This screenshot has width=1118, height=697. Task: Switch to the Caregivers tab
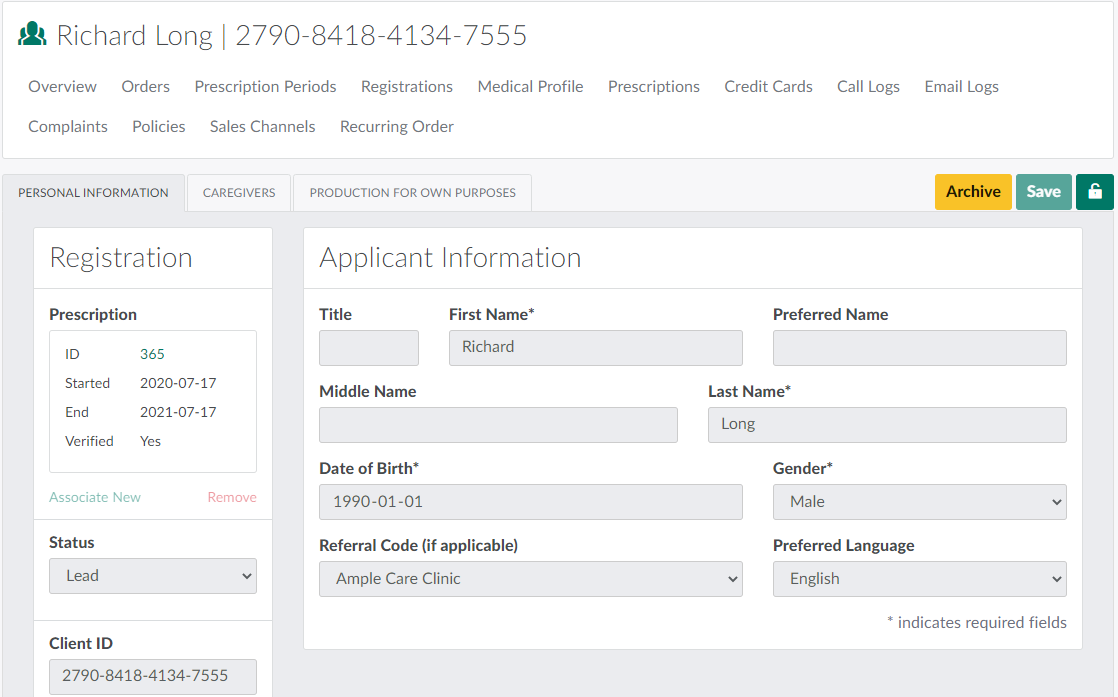click(239, 193)
